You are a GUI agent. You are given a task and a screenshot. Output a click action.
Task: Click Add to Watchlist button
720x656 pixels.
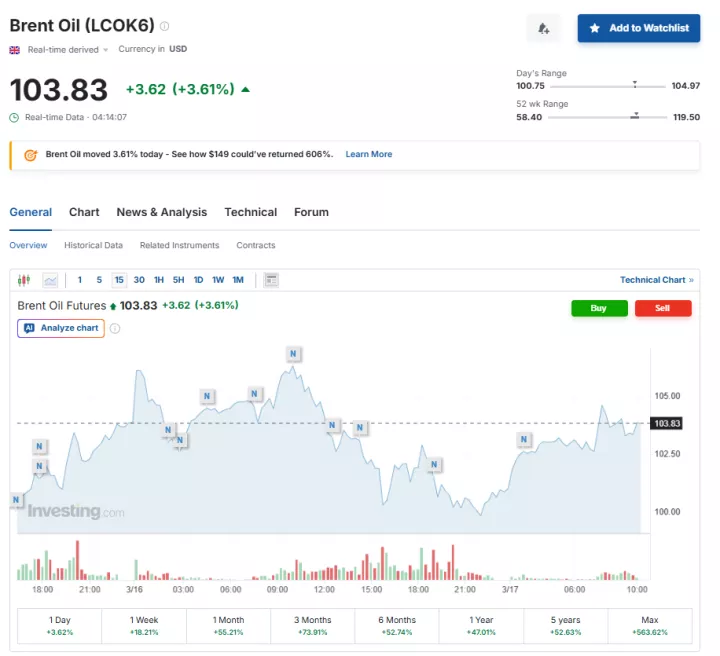[638, 29]
